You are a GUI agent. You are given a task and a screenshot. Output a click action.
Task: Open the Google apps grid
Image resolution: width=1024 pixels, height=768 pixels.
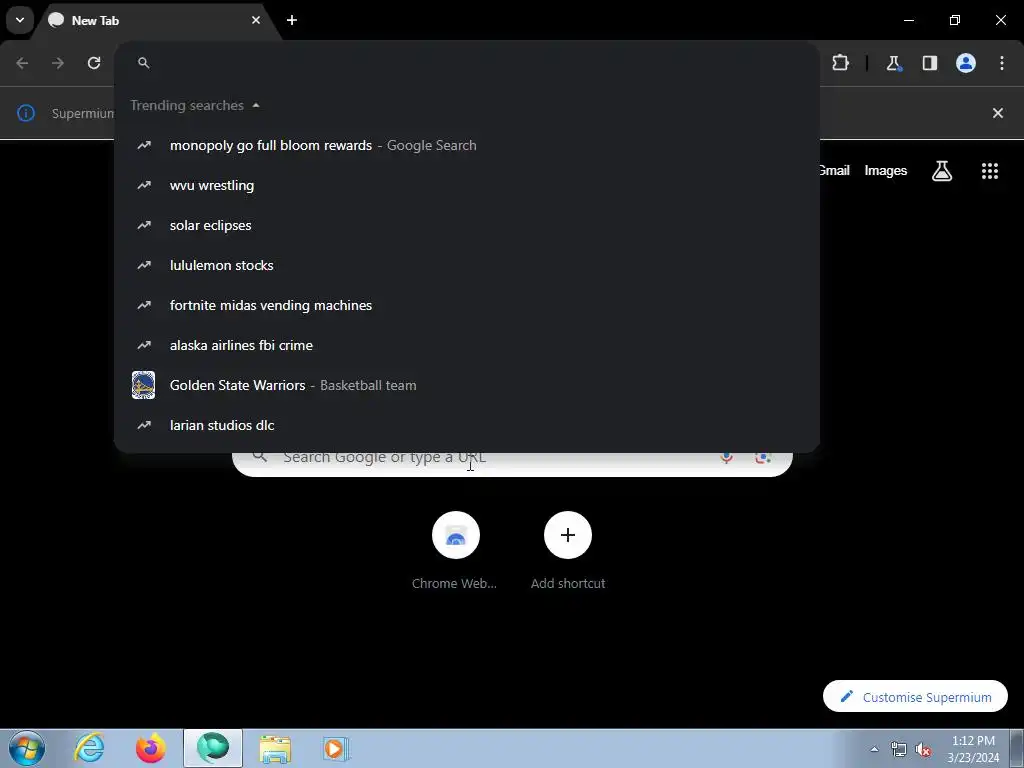pyautogui.click(x=990, y=171)
